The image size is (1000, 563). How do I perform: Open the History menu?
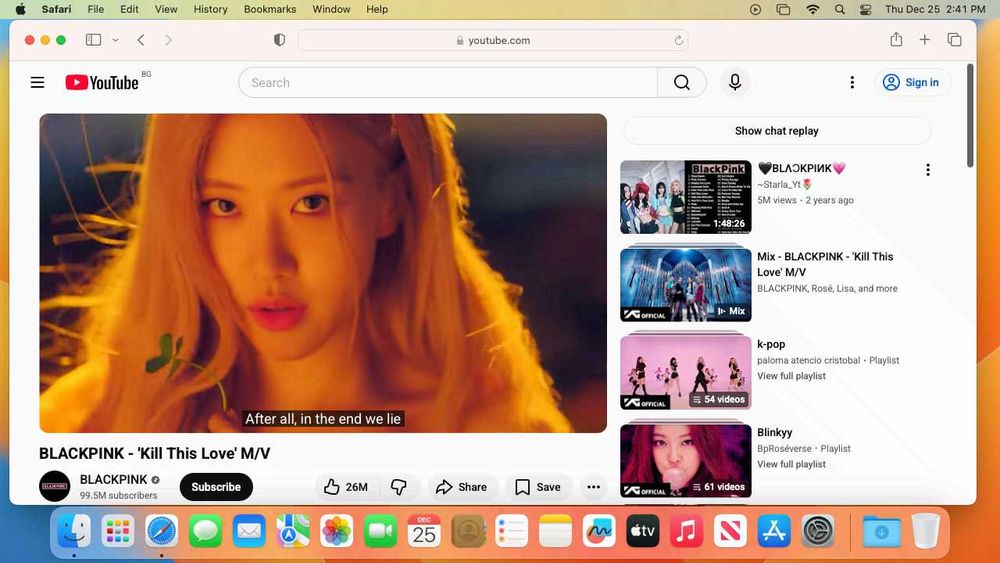coord(210,9)
